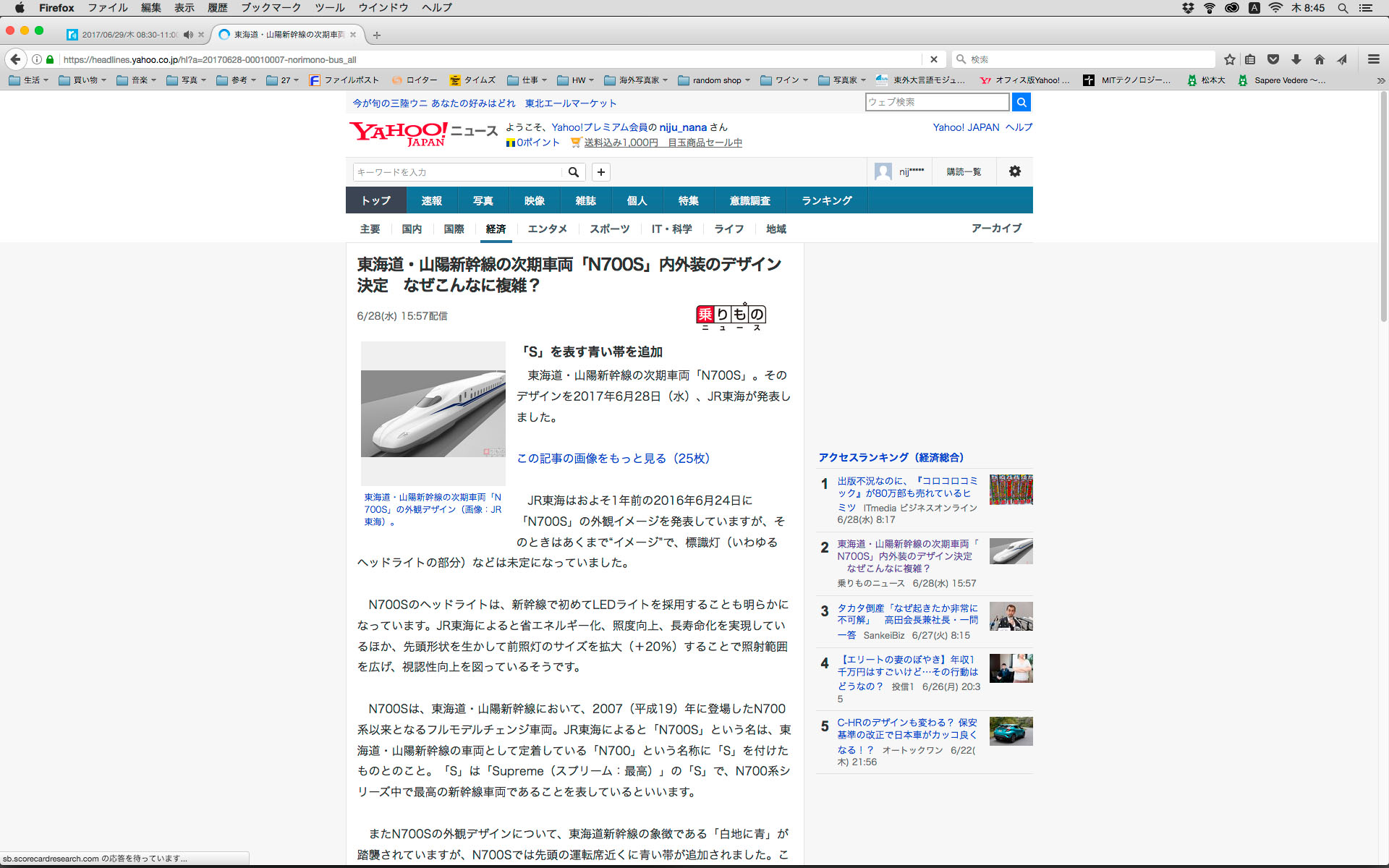
Task: Click the キーワードを入力 search field
Action: pyautogui.click(x=457, y=172)
